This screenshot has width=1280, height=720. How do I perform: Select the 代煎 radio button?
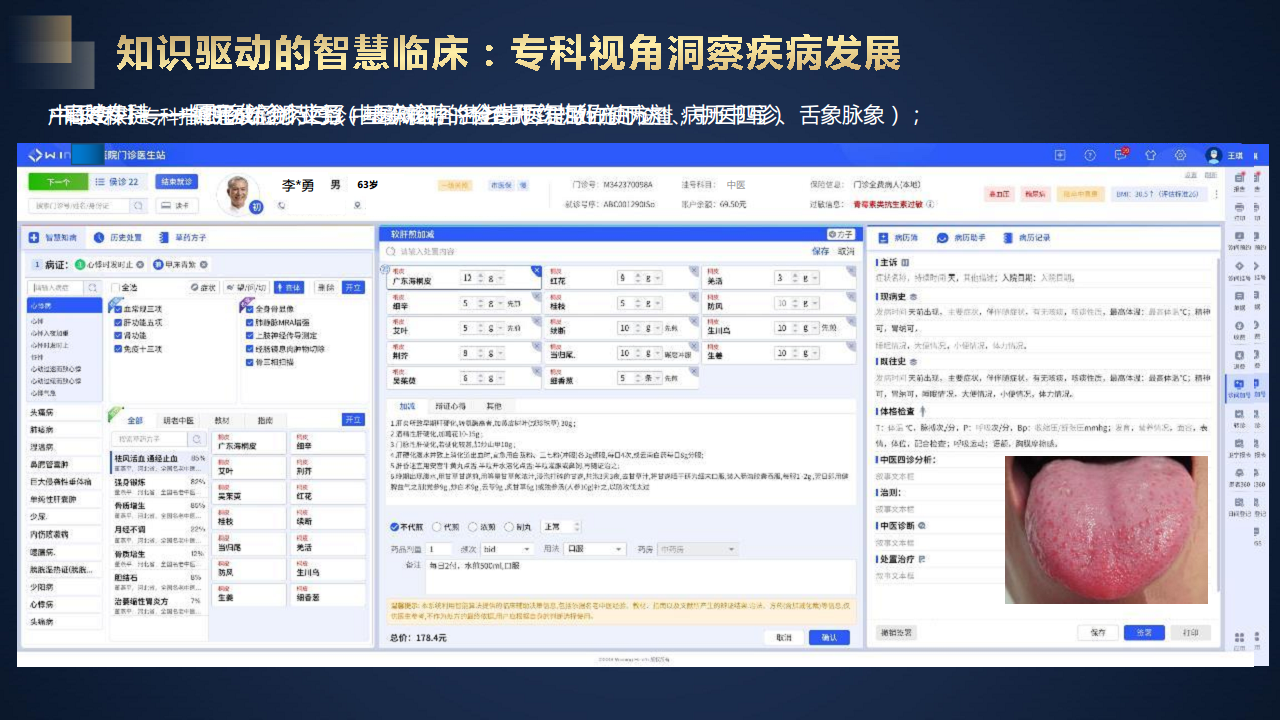coord(436,527)
